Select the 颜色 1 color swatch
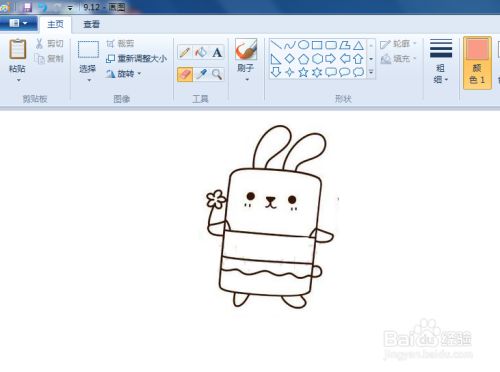Image resolution: width=500 pixels, height=372 pixels. pos(477,62)
